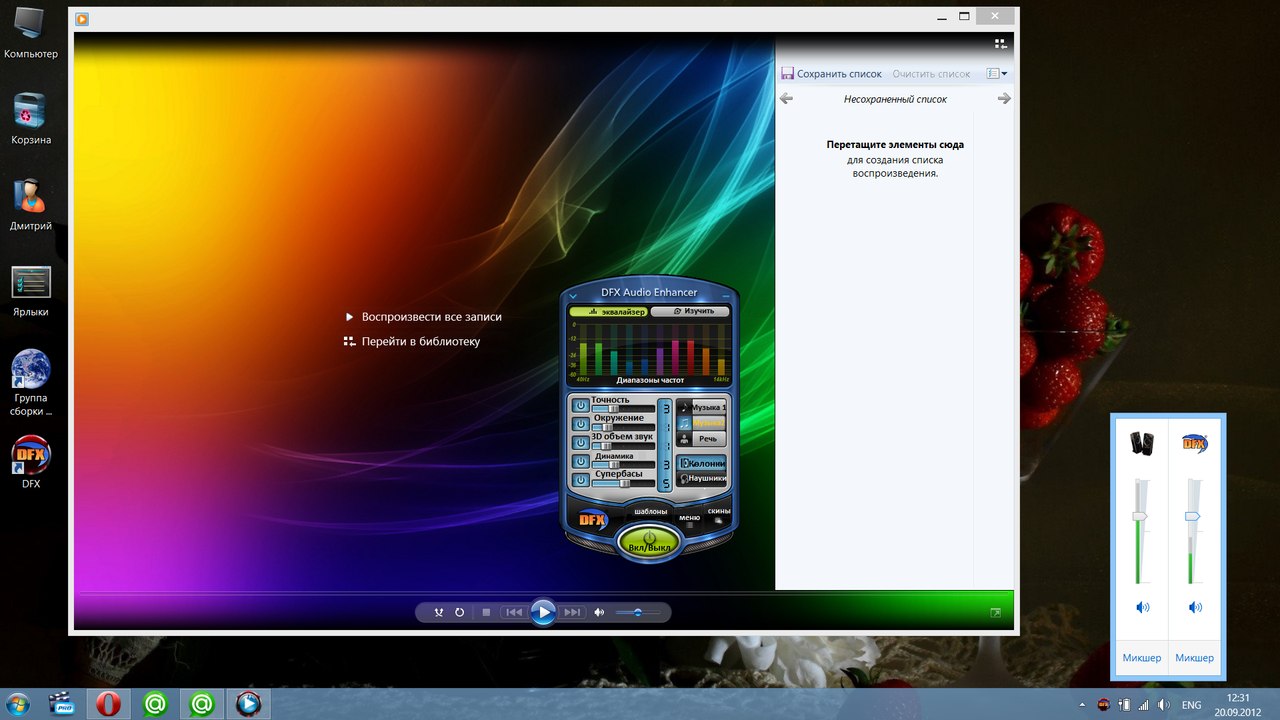Click the save list floppy icon
This screenshot has width=1280, height=720.
[x=787, y=73]
